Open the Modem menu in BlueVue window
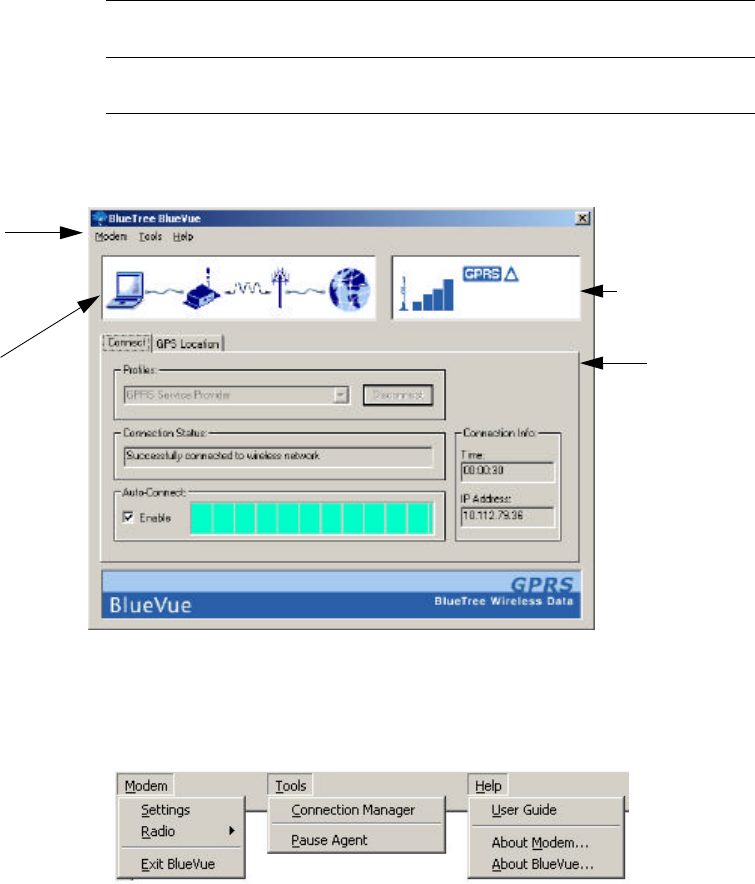 click(111, 237)
